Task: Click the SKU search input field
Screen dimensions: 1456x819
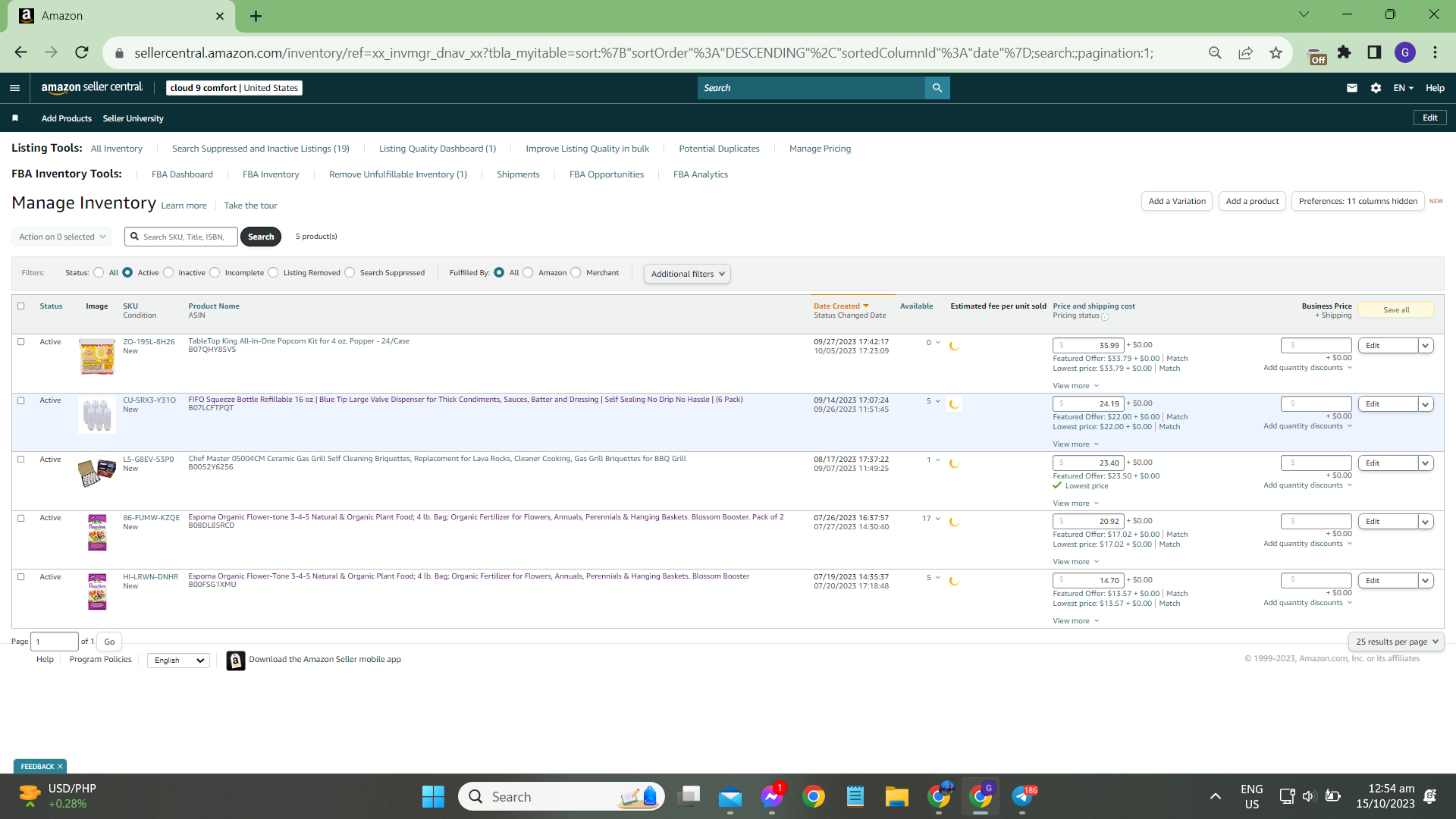Action: click(x=181, y=237)
